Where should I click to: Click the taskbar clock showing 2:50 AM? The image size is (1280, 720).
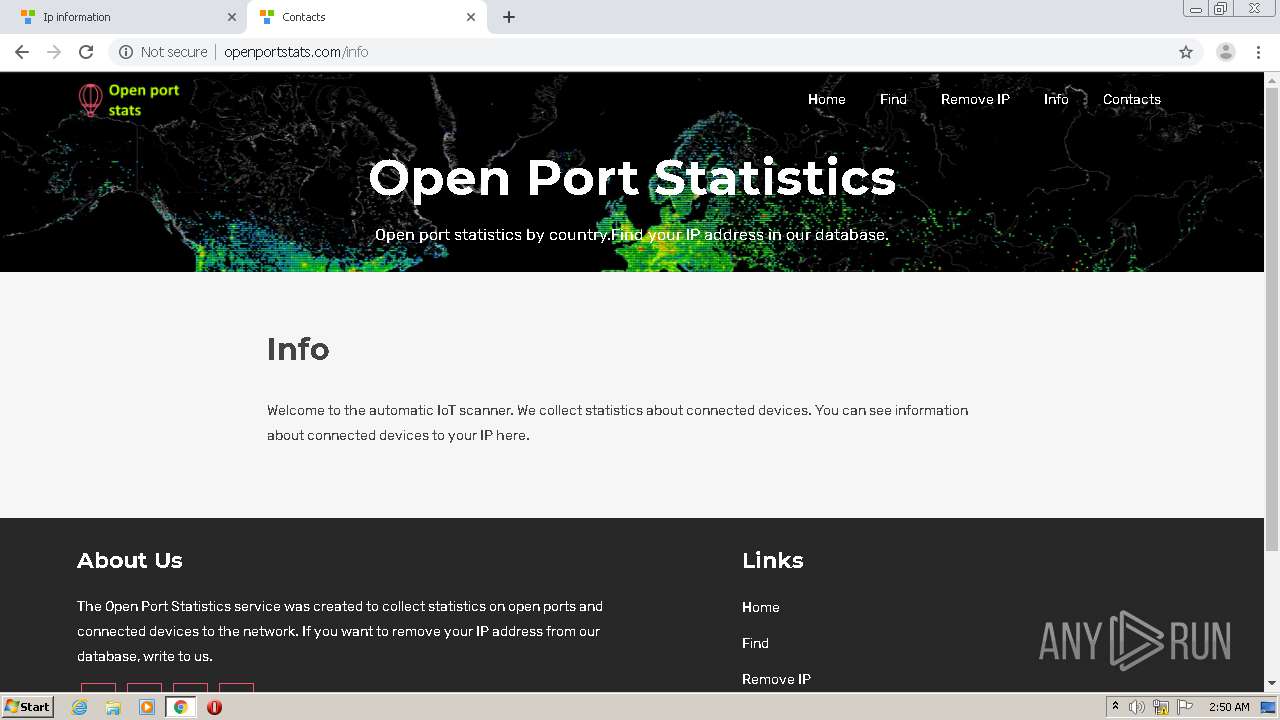click(1229, 707)
